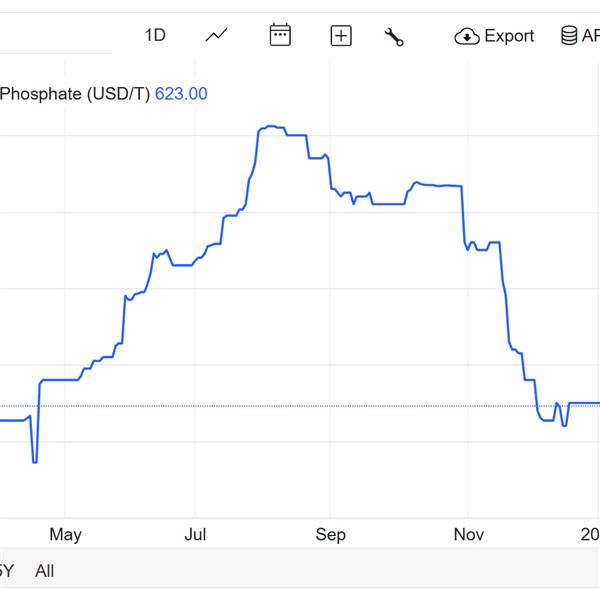Screen dimensions: 600x600
Task: Click the Sep label on the x-axis
Action: pyautogui.click(x=331, y=535)
